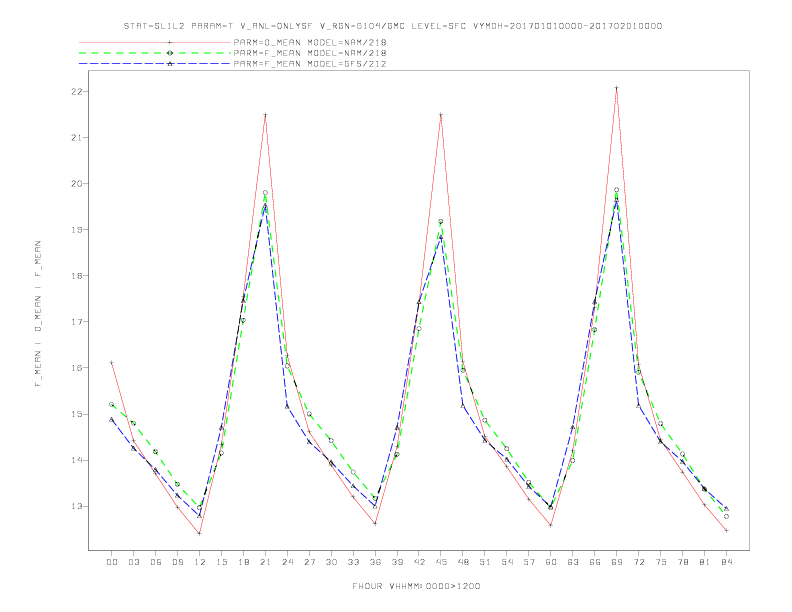Viewport: 792px width, 612px height.
Task: Click x-axis tick label 36
Action: coord(375,562)
